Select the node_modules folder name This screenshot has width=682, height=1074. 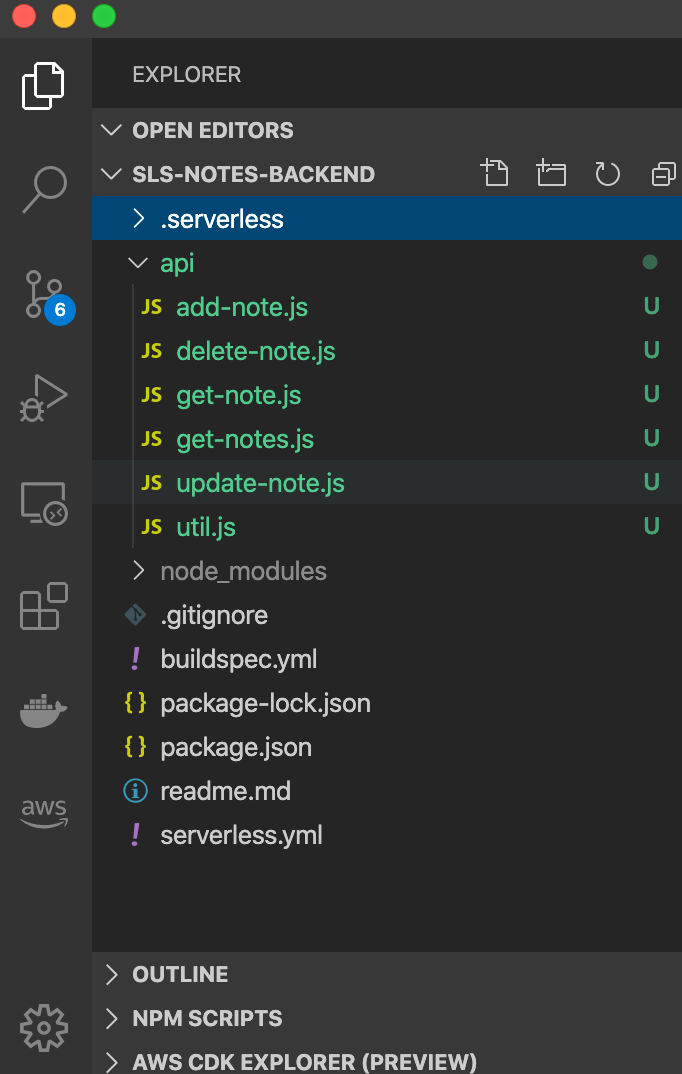tap(243, 571)
